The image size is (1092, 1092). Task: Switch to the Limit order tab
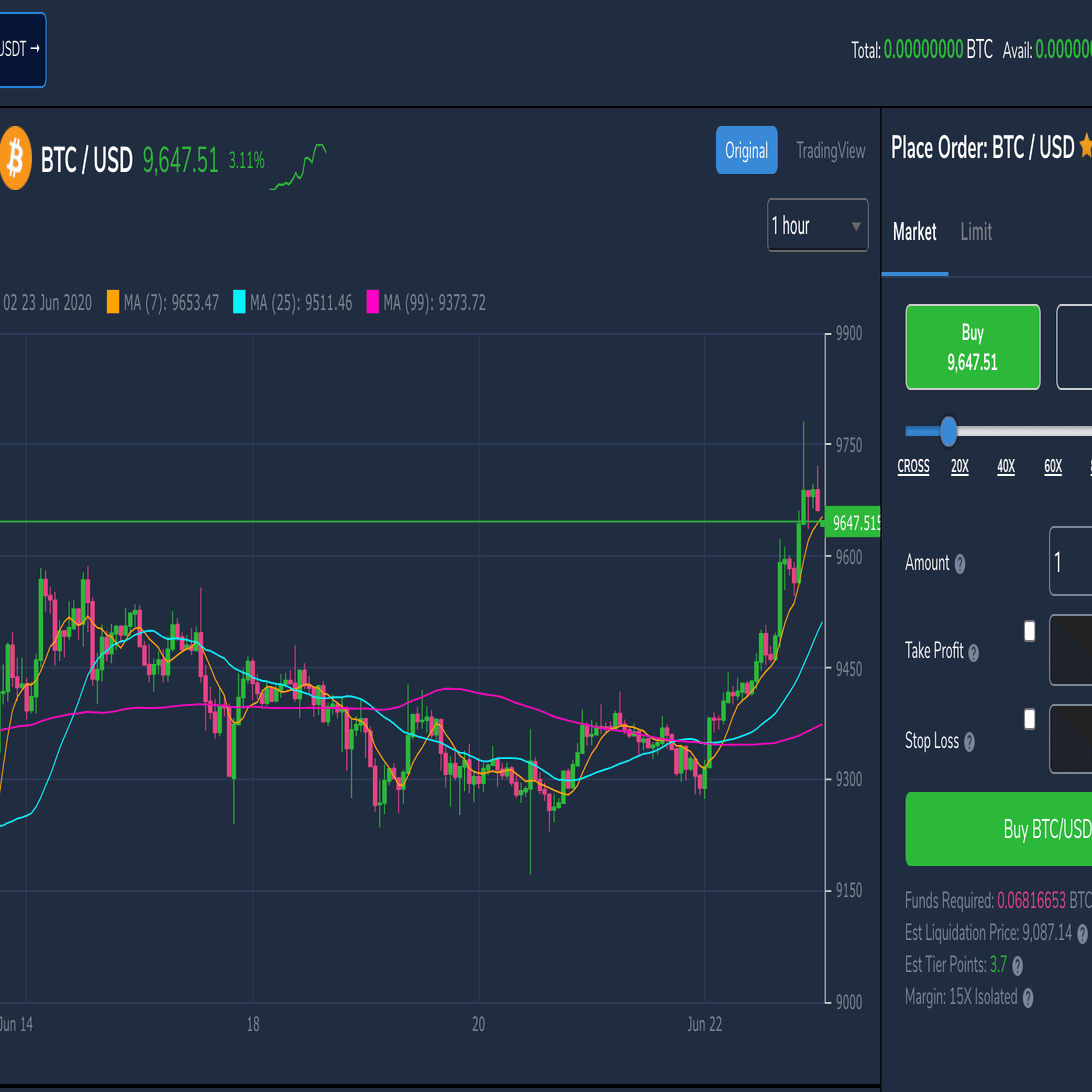(x=976, y=232)
